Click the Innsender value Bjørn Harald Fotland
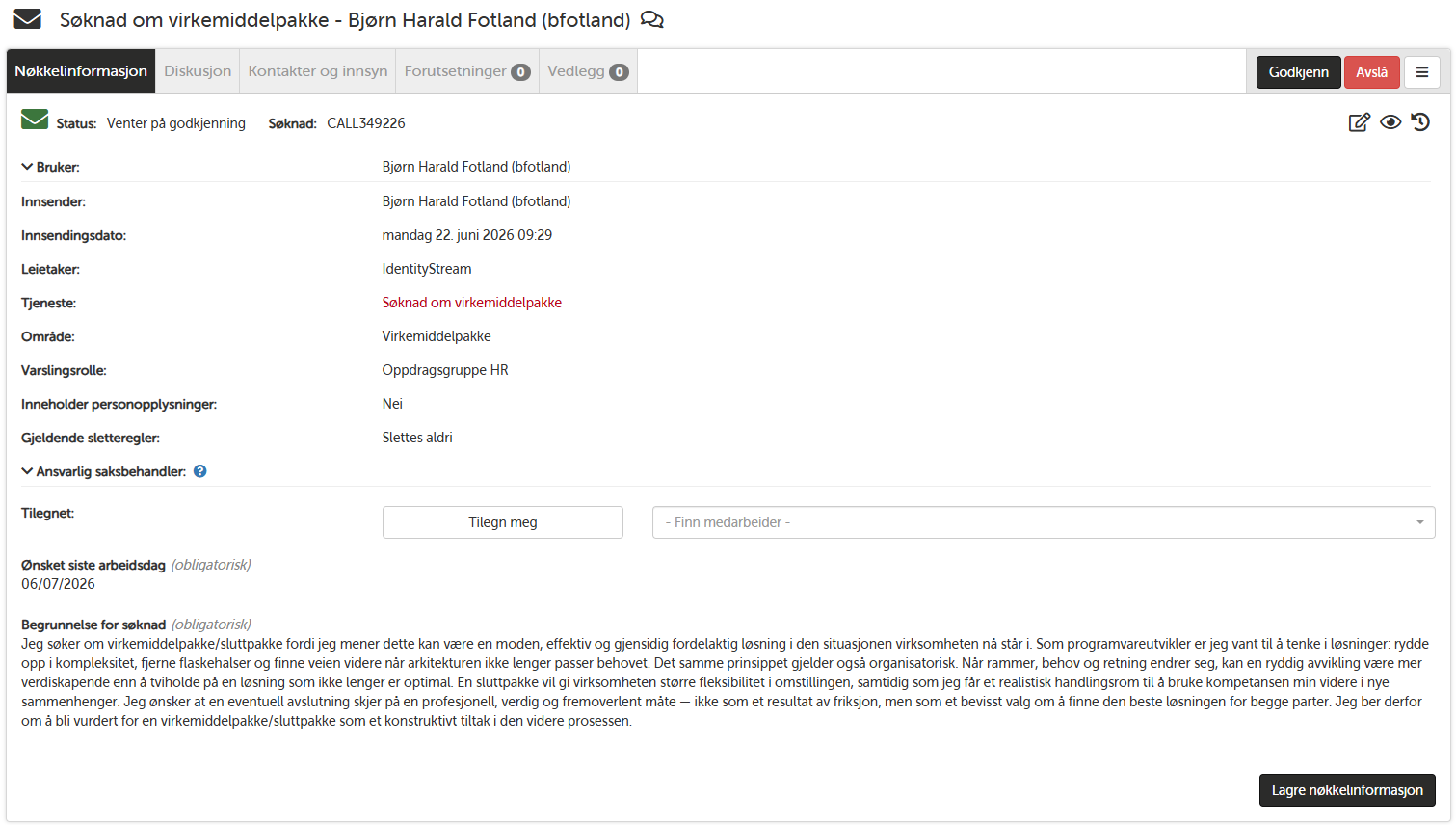The image size is (1456, 825). (x=476, y=201)
